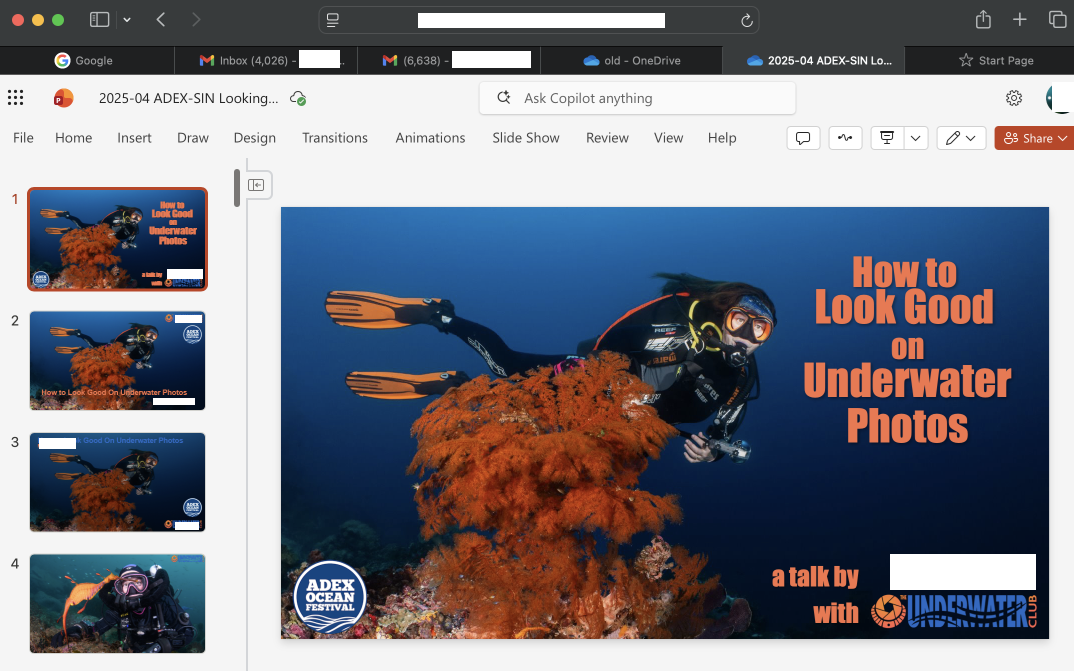Open the account profile picture
The width and height of the screenshot is (1074, 671).
(x=1060, y=98)
